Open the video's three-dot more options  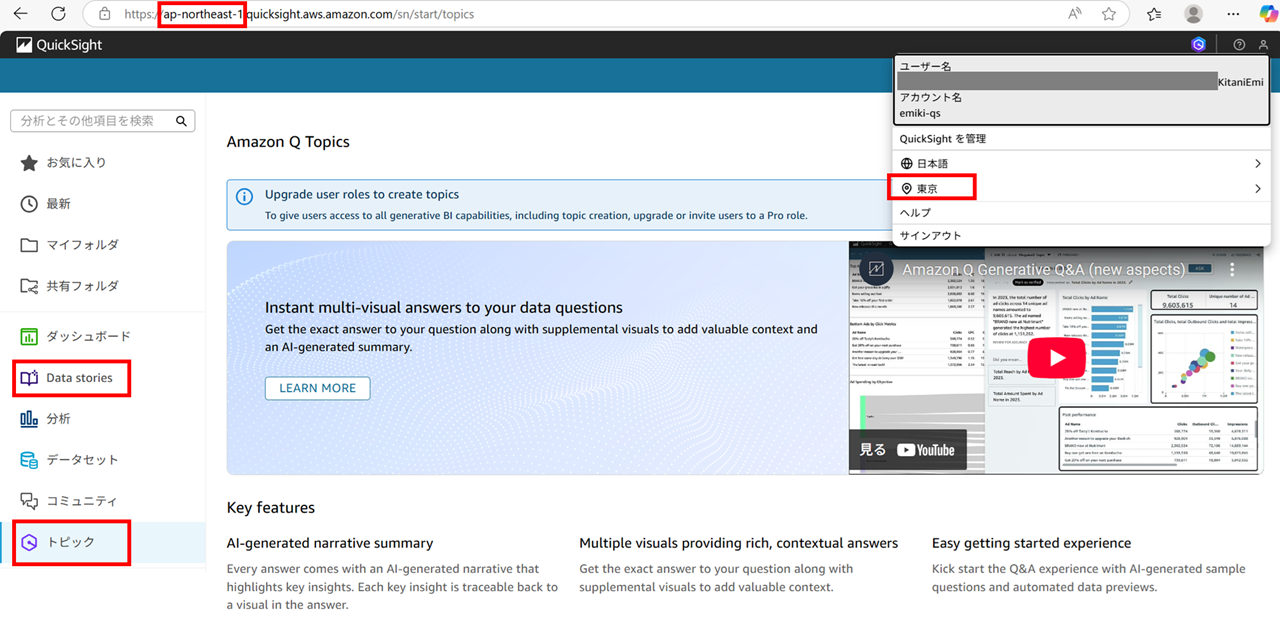[x=1232, y=270]
